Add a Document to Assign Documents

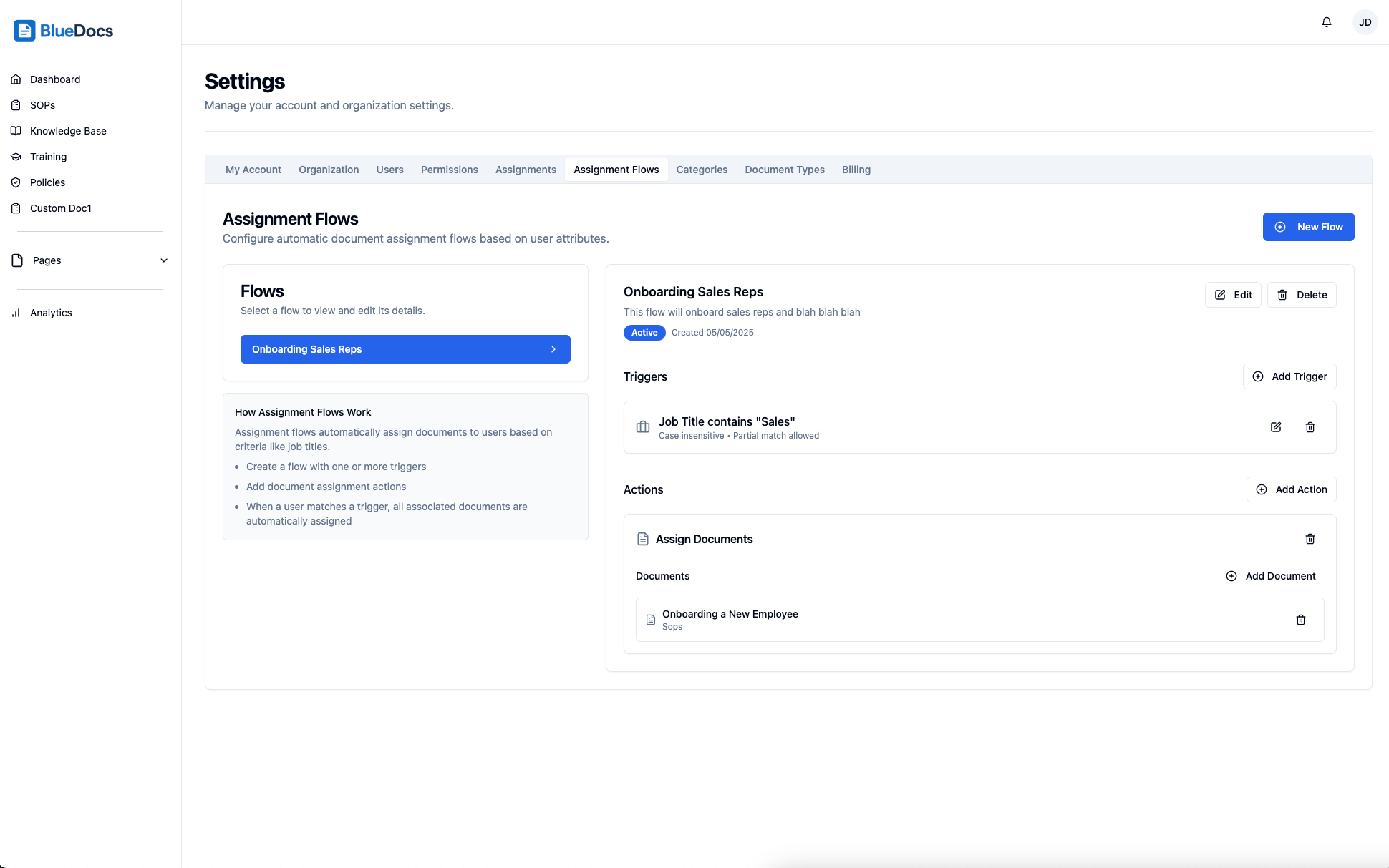coord(1272,576)
